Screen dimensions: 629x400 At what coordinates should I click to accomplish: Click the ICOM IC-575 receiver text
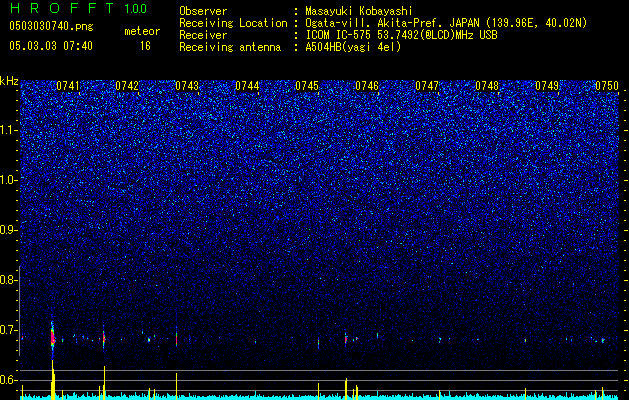pos(401,35)
